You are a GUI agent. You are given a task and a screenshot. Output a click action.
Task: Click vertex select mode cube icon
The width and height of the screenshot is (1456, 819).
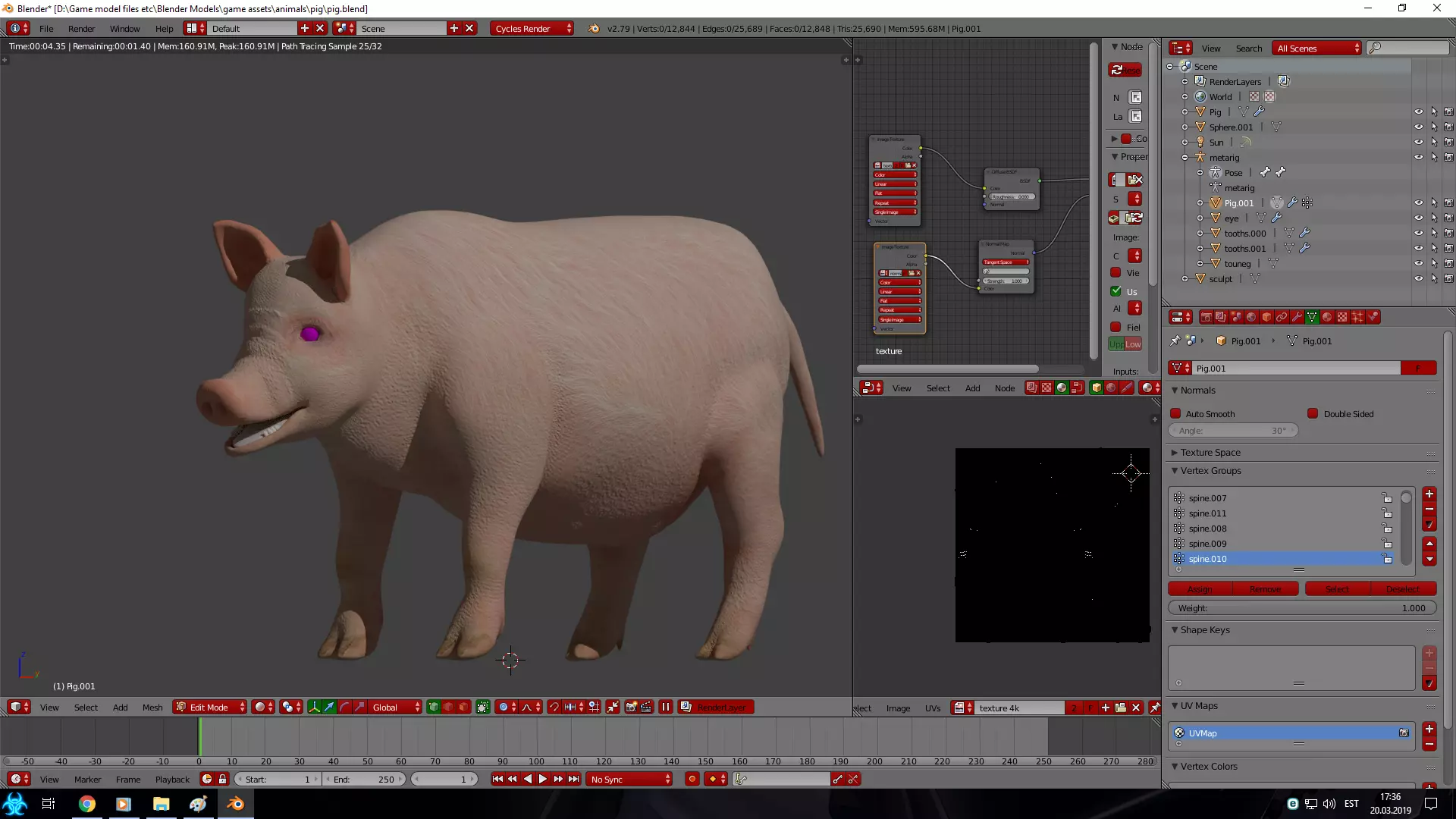(433, 707)
